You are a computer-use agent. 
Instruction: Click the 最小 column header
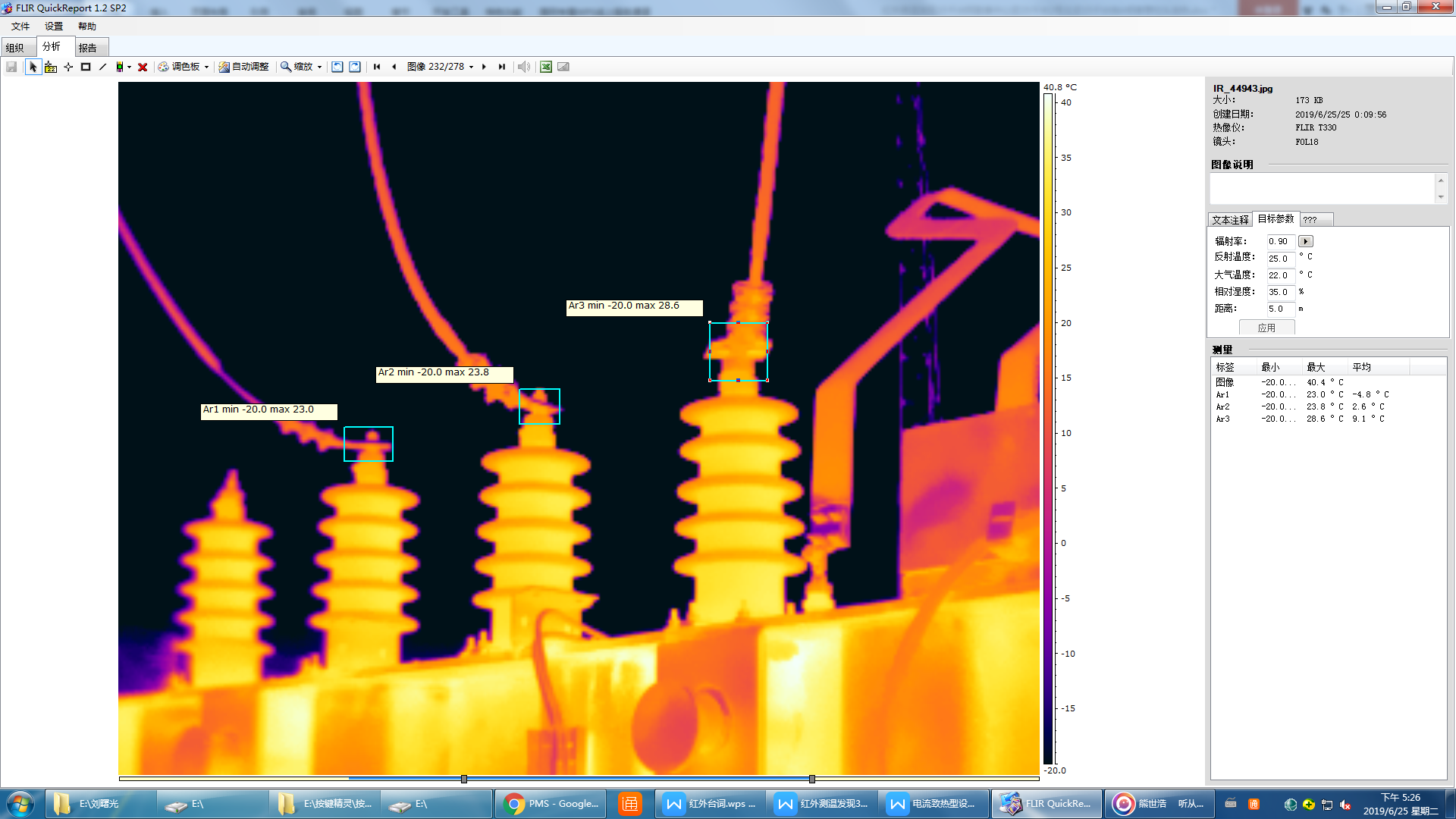[1279, 367]
